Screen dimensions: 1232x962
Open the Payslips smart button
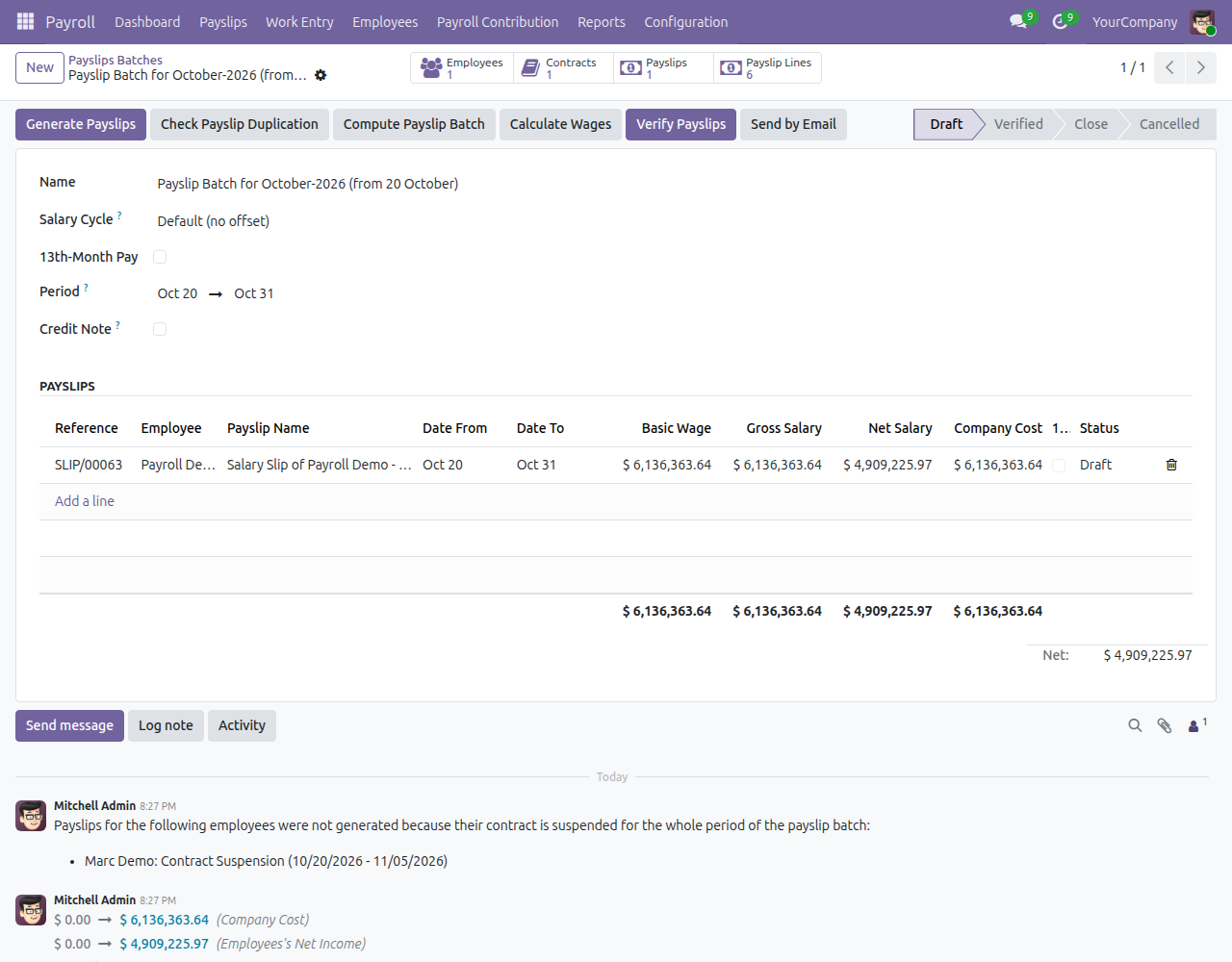pos(662,68)
